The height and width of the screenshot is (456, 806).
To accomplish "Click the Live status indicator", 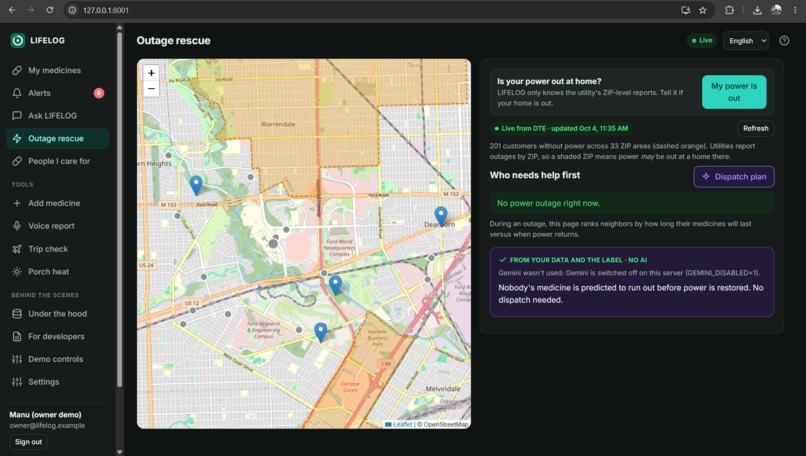I will (x=702, y=40).
